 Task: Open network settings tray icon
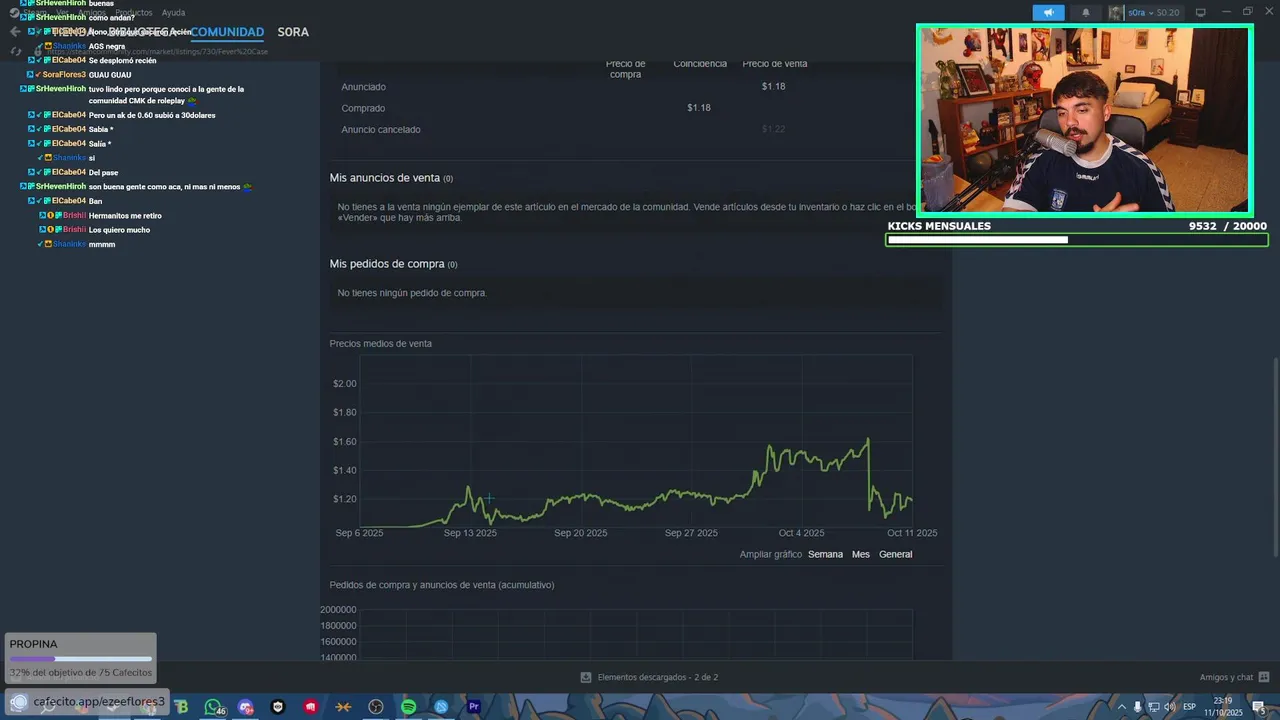pyautogui.click(x=1153, y=707)
